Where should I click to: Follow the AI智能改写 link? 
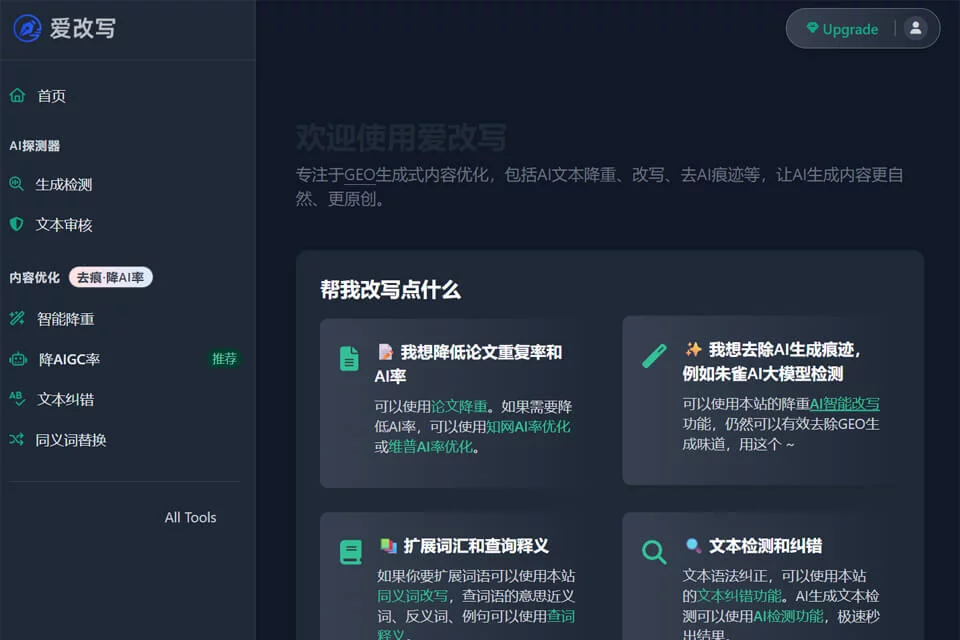click(844, 404)
